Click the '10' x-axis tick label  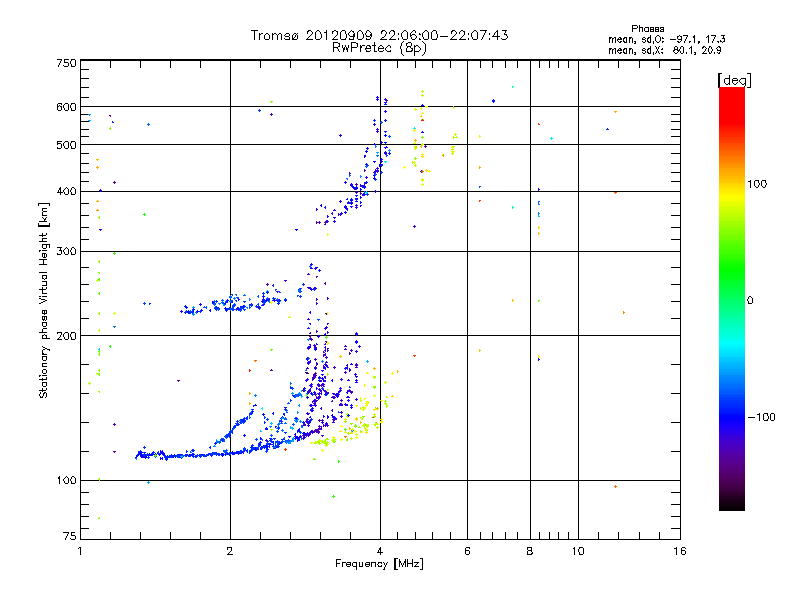pos(578,551)
